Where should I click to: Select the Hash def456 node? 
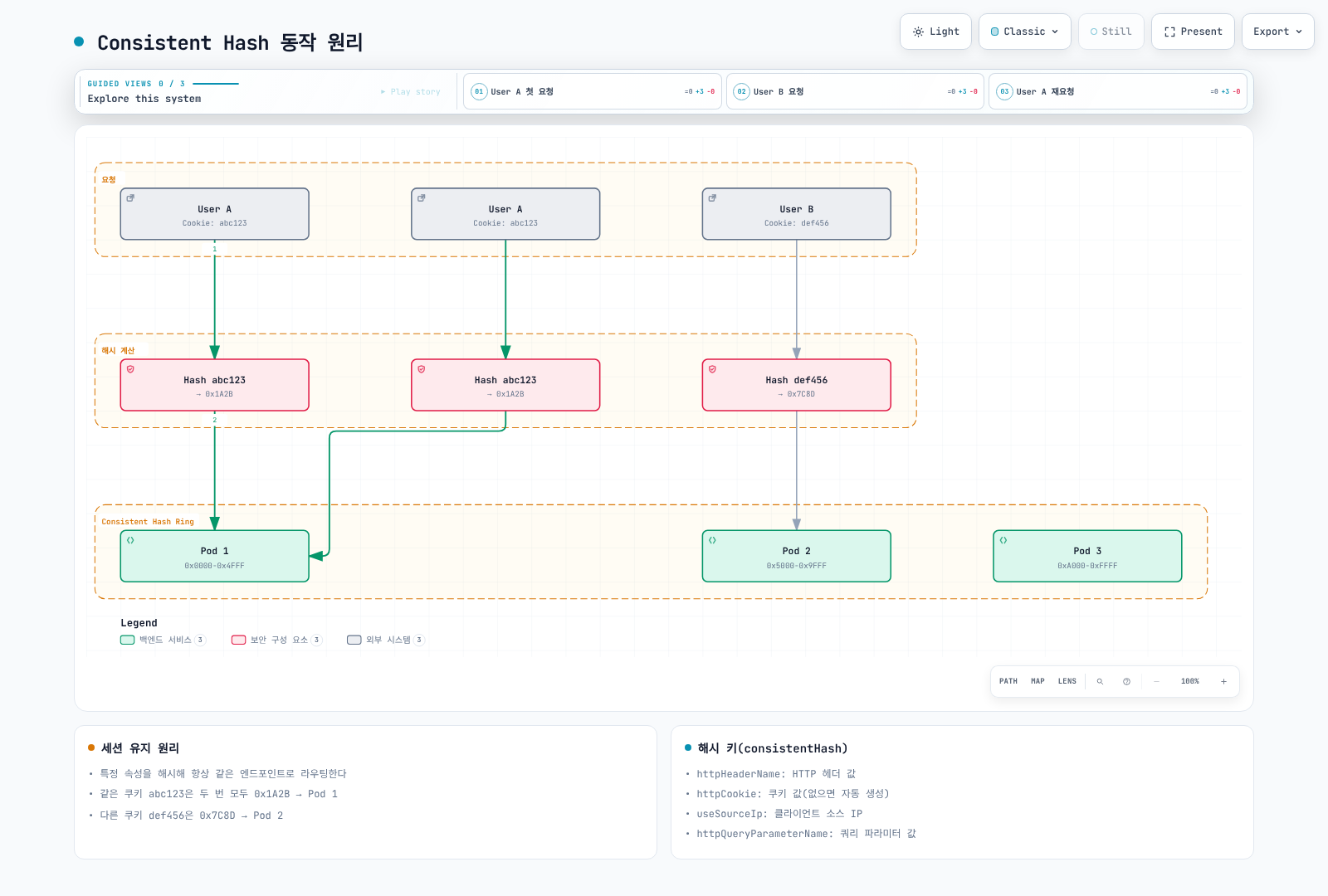point(797,385)
